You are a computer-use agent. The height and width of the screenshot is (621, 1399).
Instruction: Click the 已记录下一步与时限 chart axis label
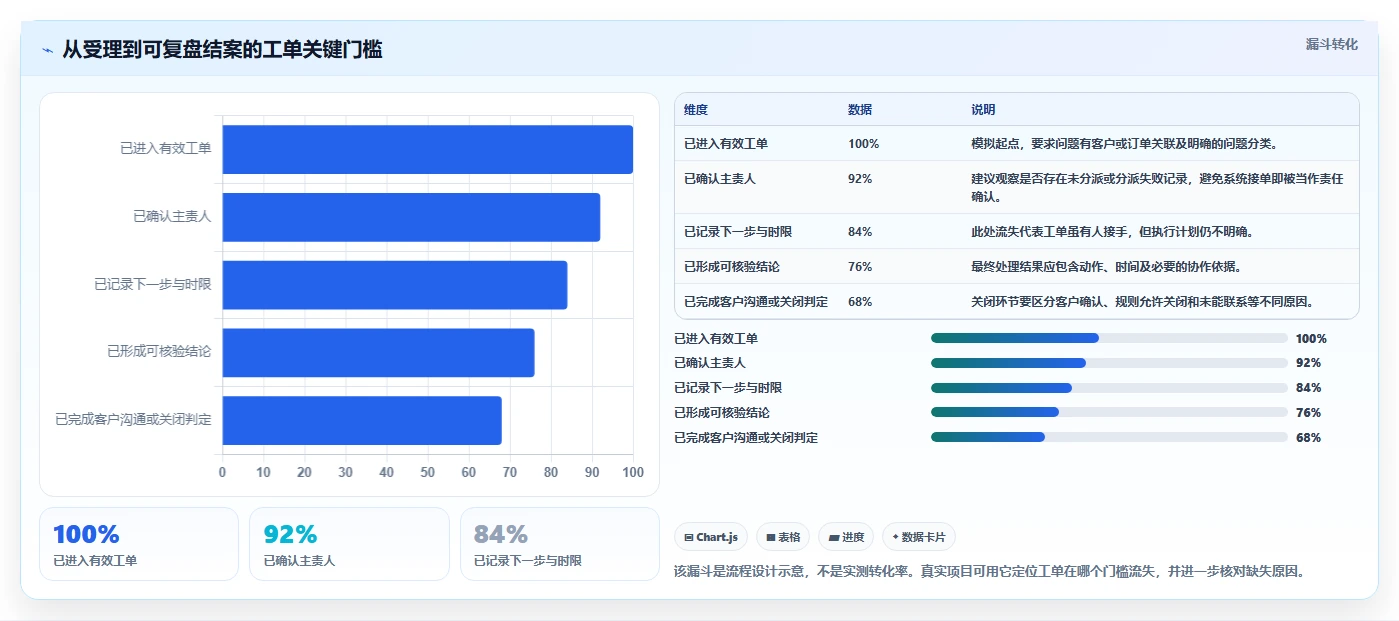[x=153, y=285]
